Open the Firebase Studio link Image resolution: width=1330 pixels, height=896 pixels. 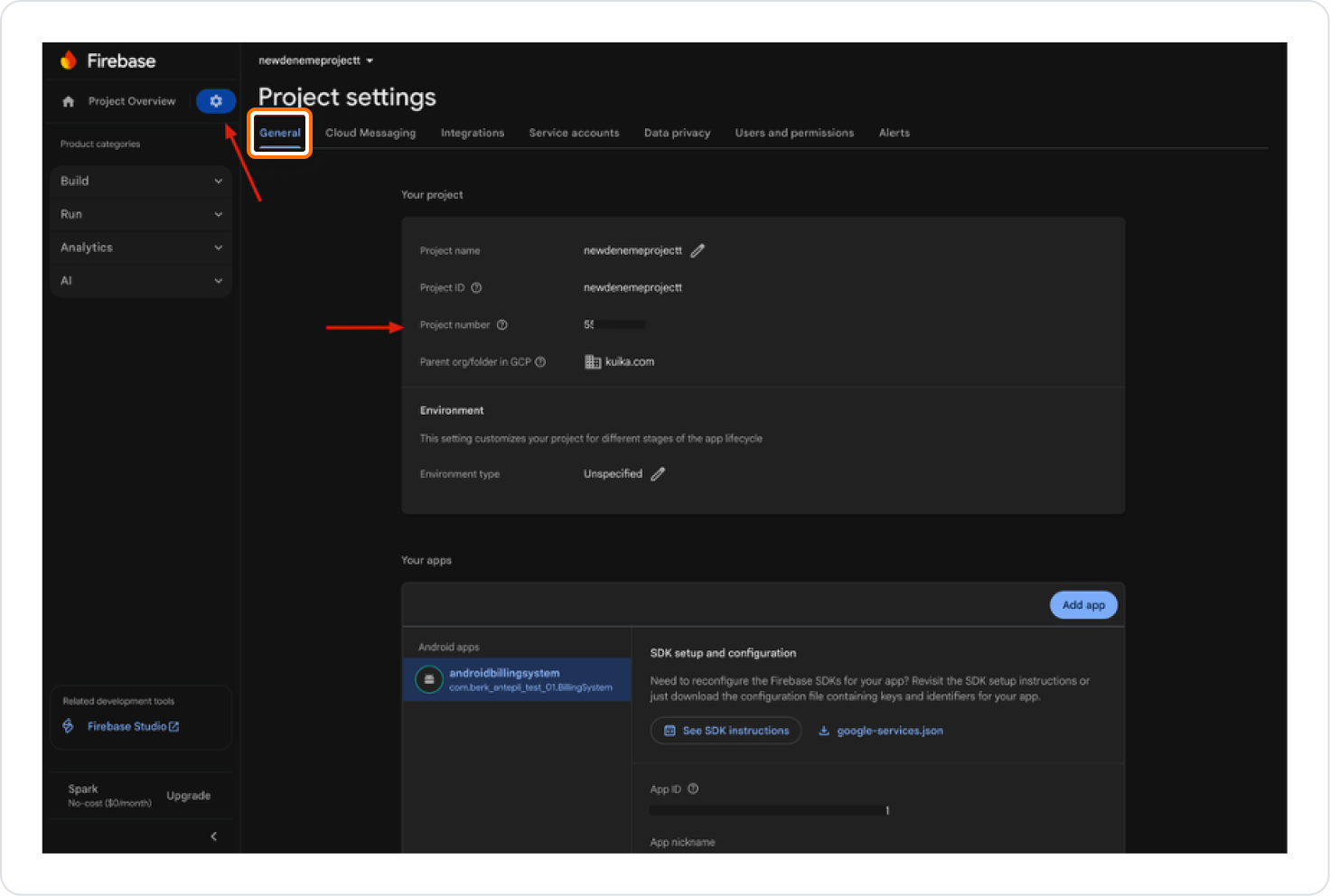133,726
